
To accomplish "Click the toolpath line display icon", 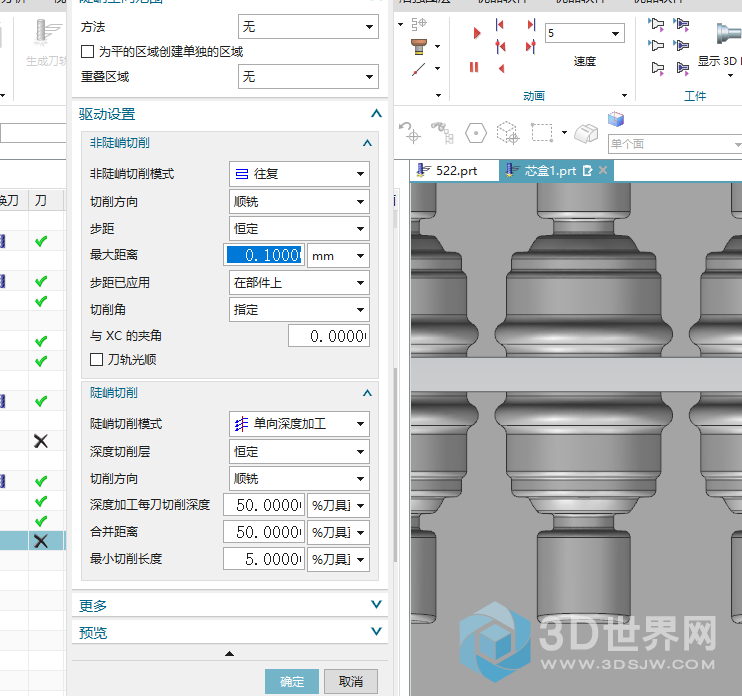I will pyautogui.click(x=418, y=69).
